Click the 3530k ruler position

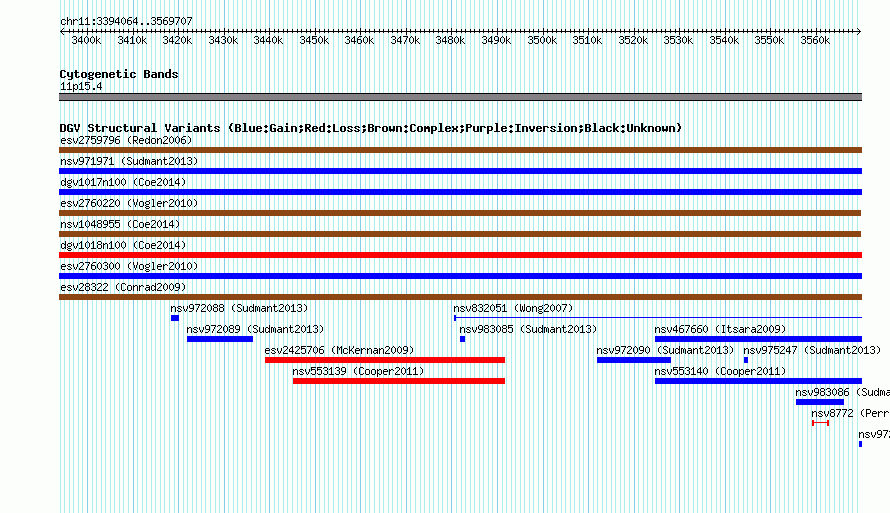(x=678, y=40)
